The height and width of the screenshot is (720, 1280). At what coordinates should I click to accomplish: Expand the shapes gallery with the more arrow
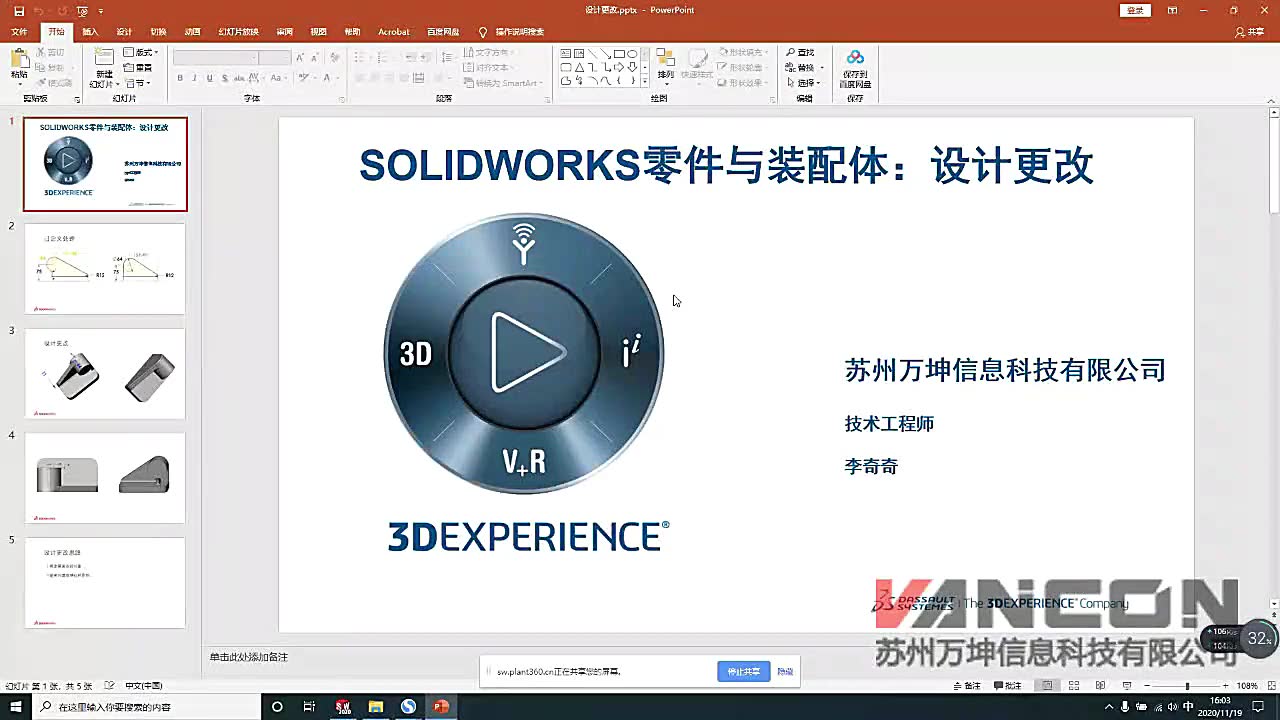[x=645, y=79]
